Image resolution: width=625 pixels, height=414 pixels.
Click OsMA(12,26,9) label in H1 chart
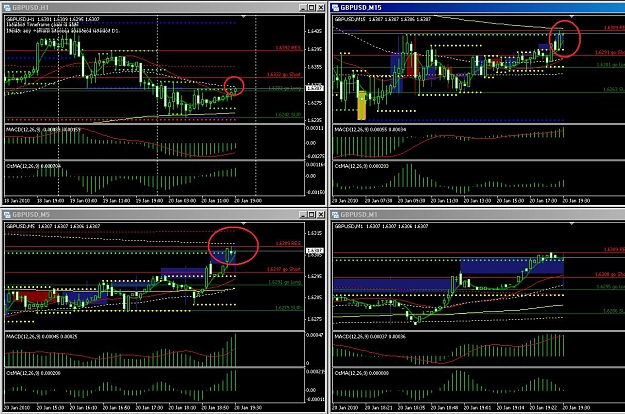coord(23,166)
